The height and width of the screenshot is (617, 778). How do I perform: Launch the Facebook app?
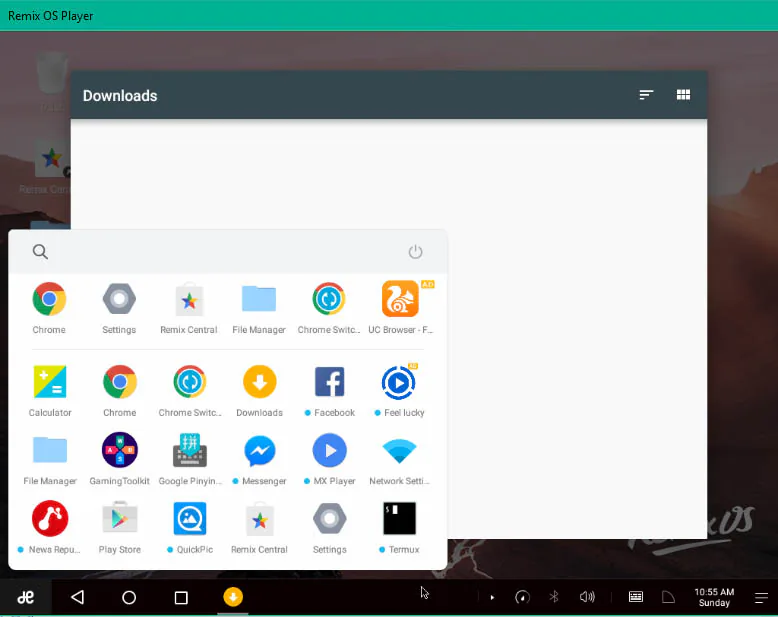tap(329, 382)
